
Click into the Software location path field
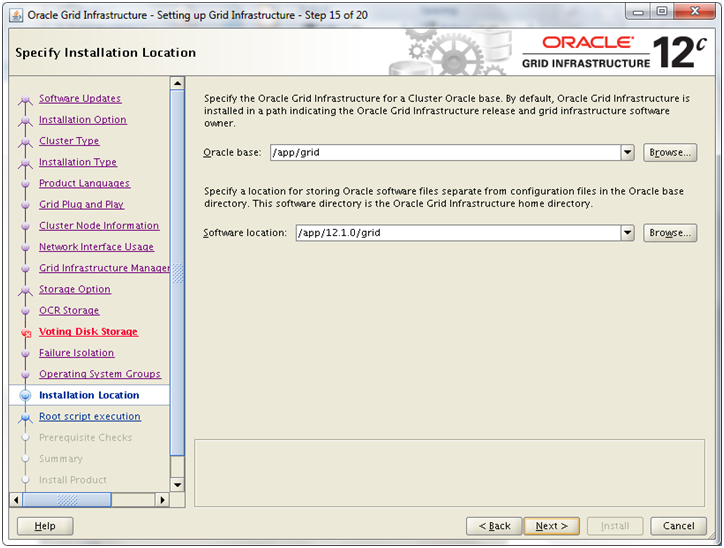459,233
